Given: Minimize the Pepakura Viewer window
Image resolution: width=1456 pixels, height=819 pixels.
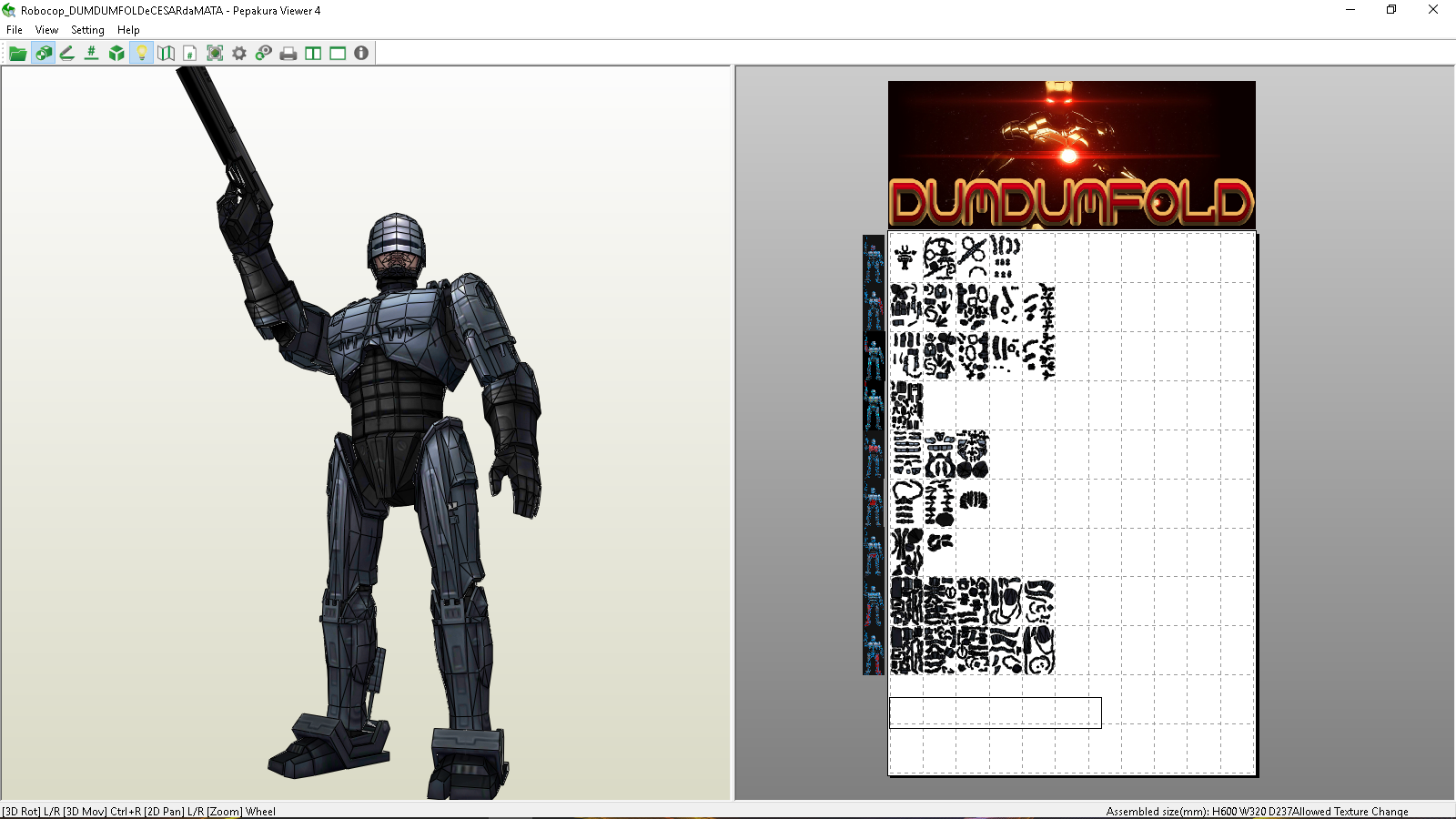Looking at the screenshot, I should coord(1350,10).
